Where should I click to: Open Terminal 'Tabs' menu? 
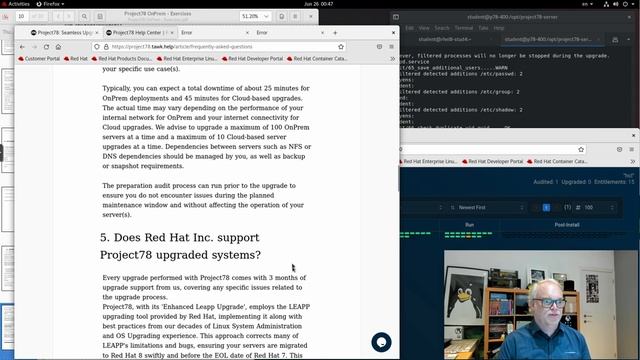pyautogui.click(x=483, y=28)
